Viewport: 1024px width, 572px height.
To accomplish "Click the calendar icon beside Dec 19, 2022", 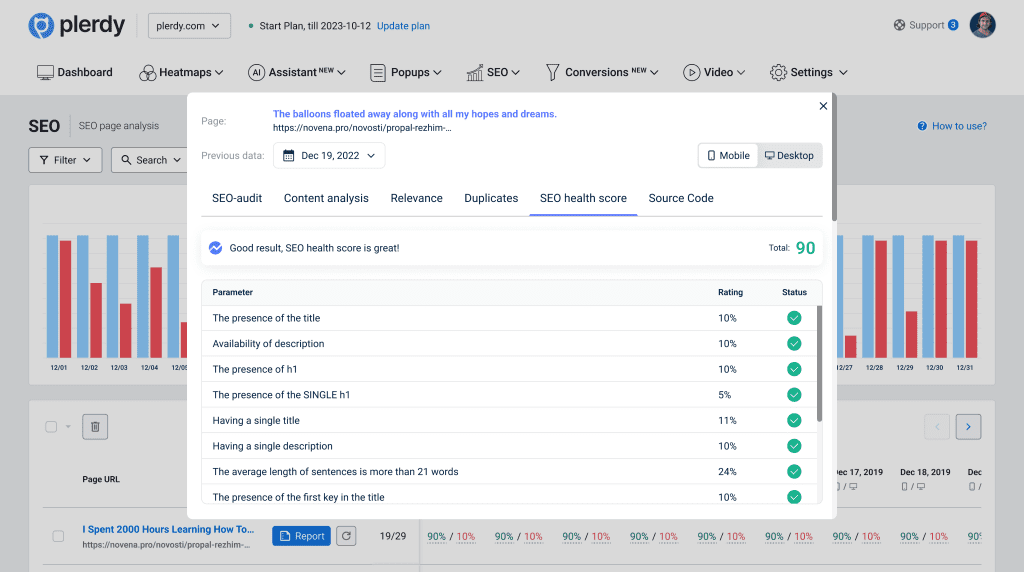I will click(288, 155).
